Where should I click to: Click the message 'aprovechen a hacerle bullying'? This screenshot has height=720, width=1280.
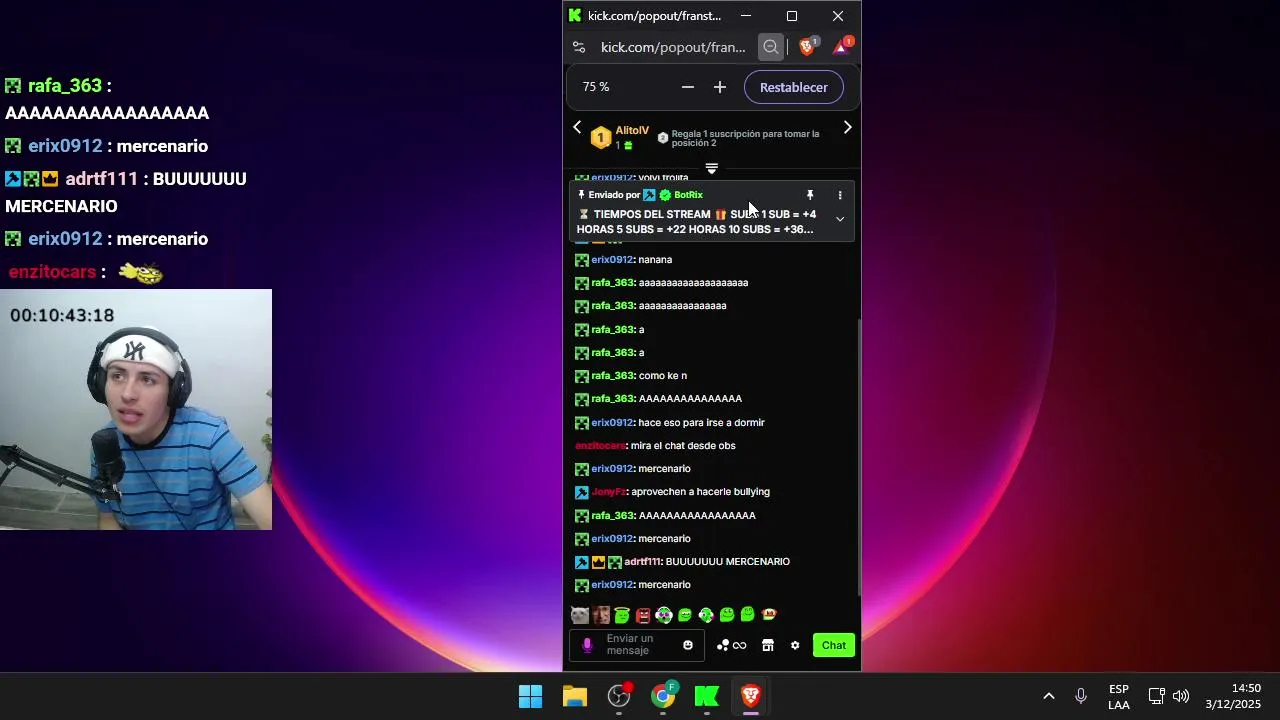[x=700, y=492]
